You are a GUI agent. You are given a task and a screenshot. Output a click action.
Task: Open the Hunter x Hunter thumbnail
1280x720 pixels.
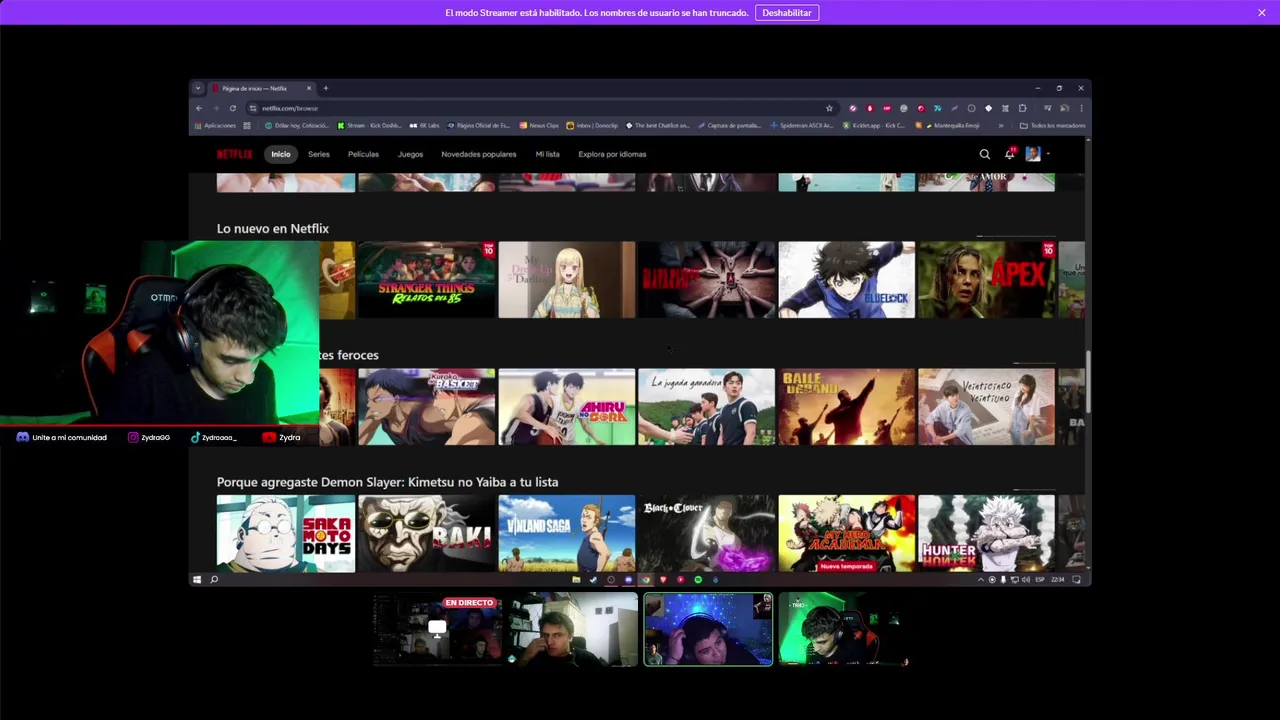(986, 533)
